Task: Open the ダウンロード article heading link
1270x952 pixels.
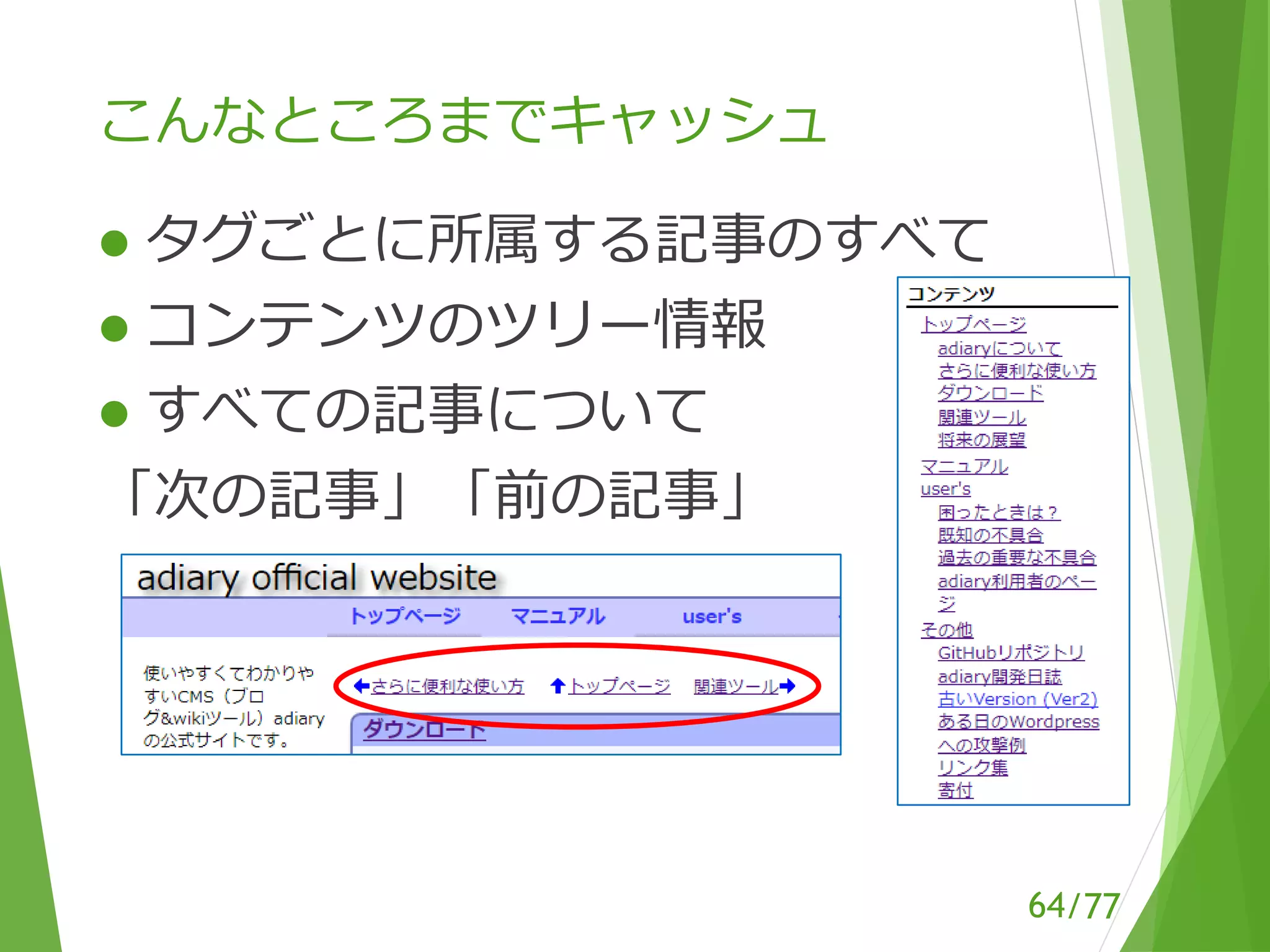Action: [424, 729]
